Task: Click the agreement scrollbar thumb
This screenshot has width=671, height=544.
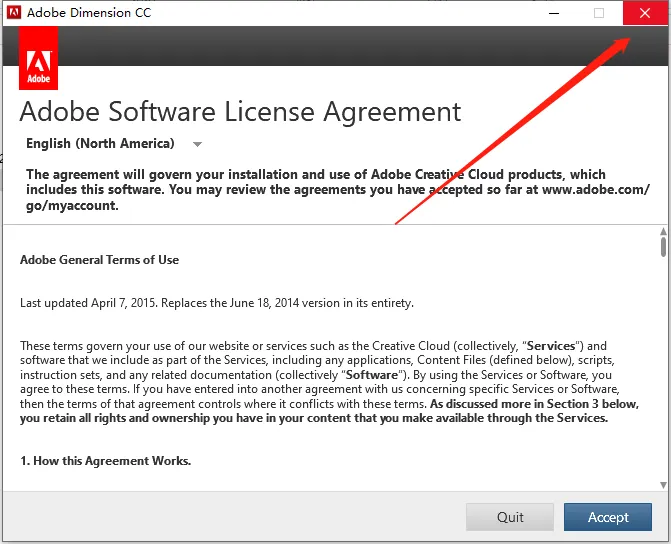Action: pos(663,247)
